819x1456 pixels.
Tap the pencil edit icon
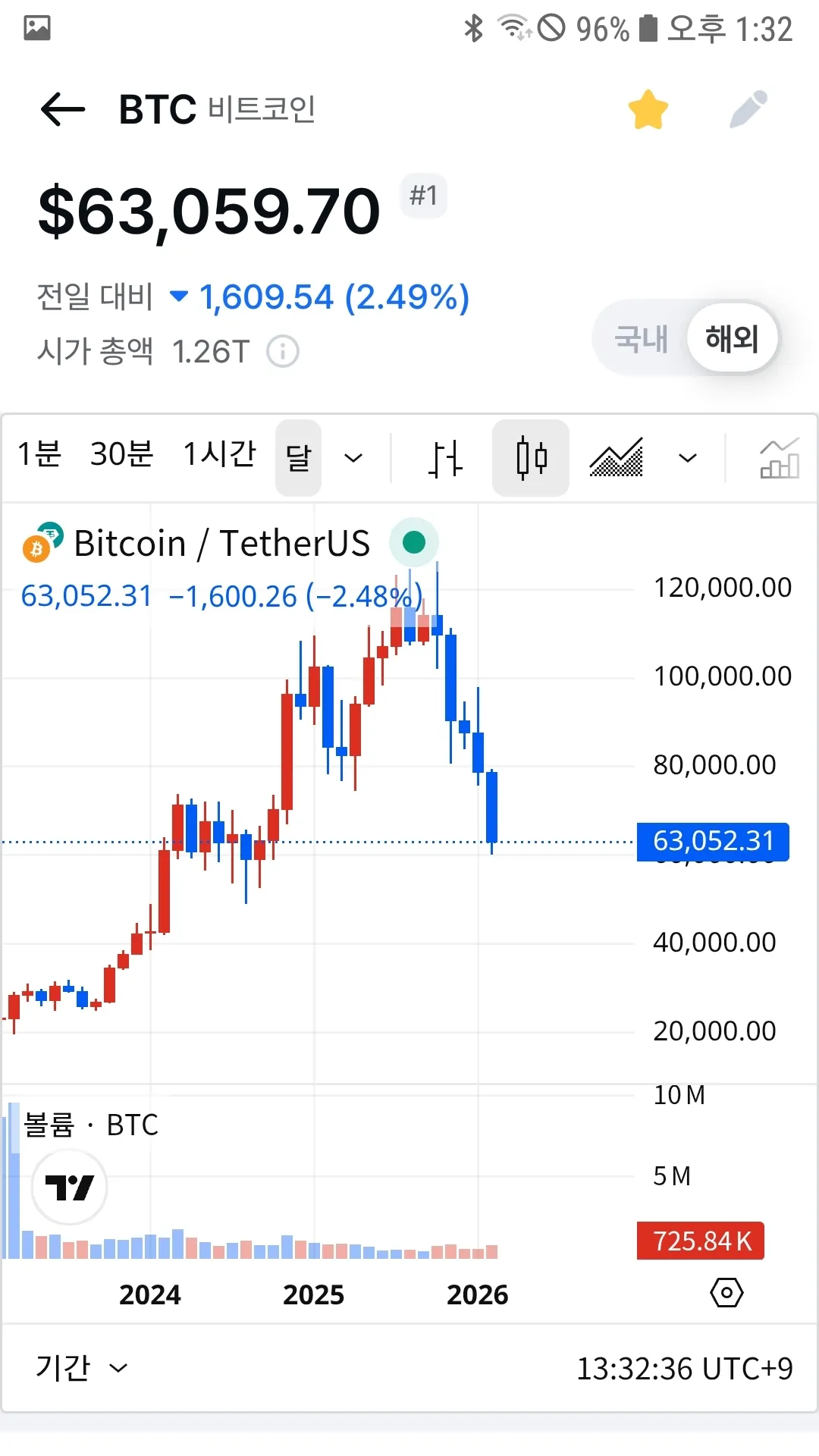748,110
